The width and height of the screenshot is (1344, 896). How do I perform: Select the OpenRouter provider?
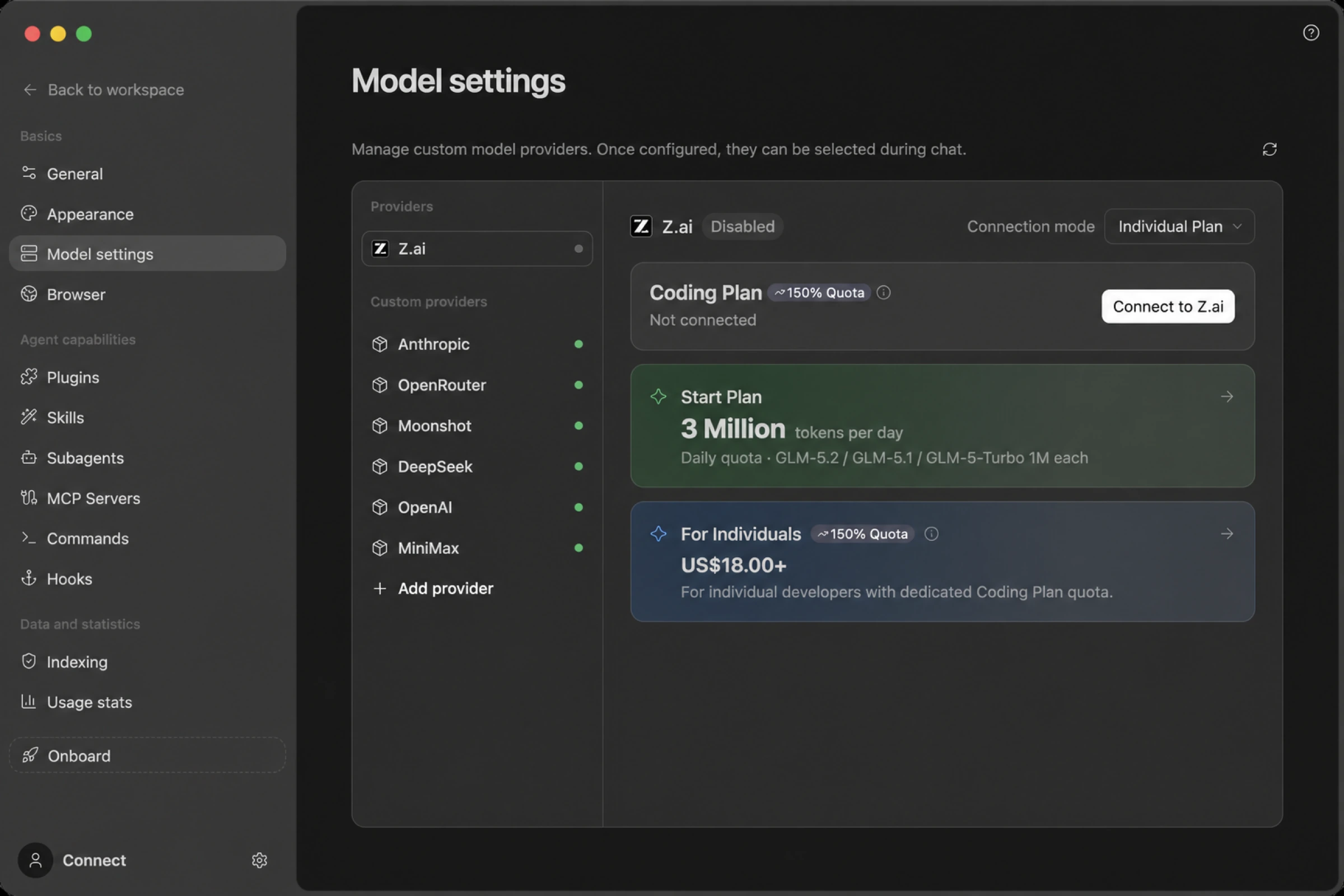[x=477, y=385]
